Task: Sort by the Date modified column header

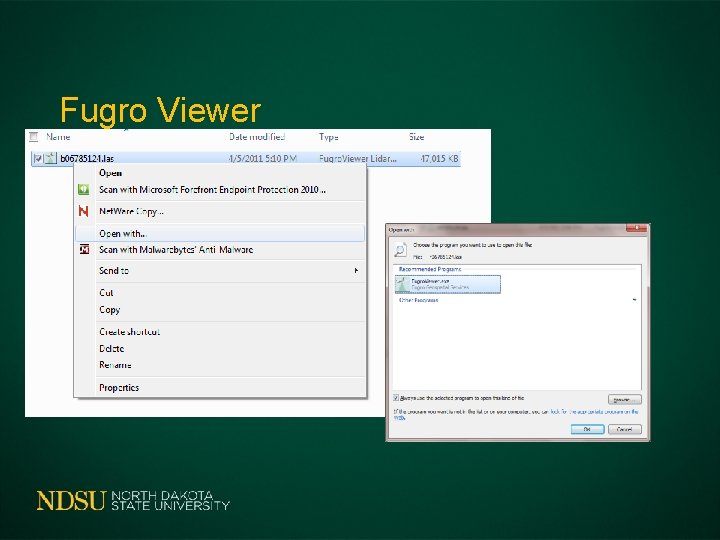Action: (x=257, y=136)
